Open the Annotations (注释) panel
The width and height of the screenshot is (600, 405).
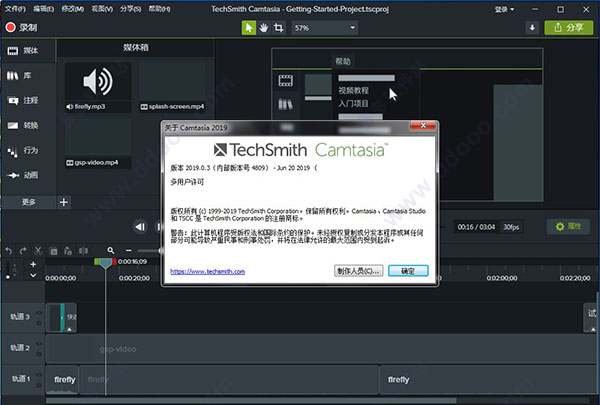coord(23,100)
